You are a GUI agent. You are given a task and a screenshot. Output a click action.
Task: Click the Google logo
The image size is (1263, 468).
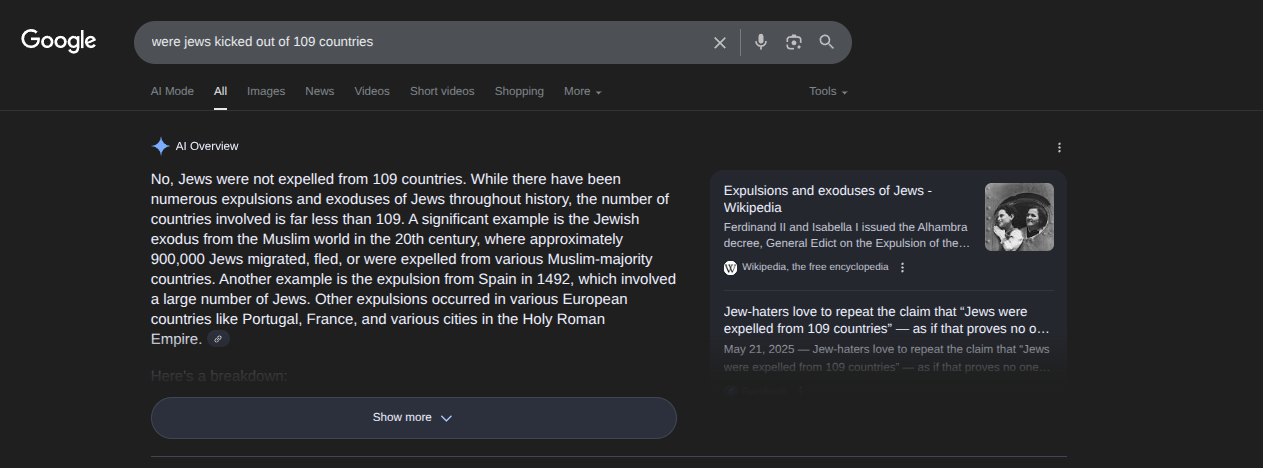59,41
